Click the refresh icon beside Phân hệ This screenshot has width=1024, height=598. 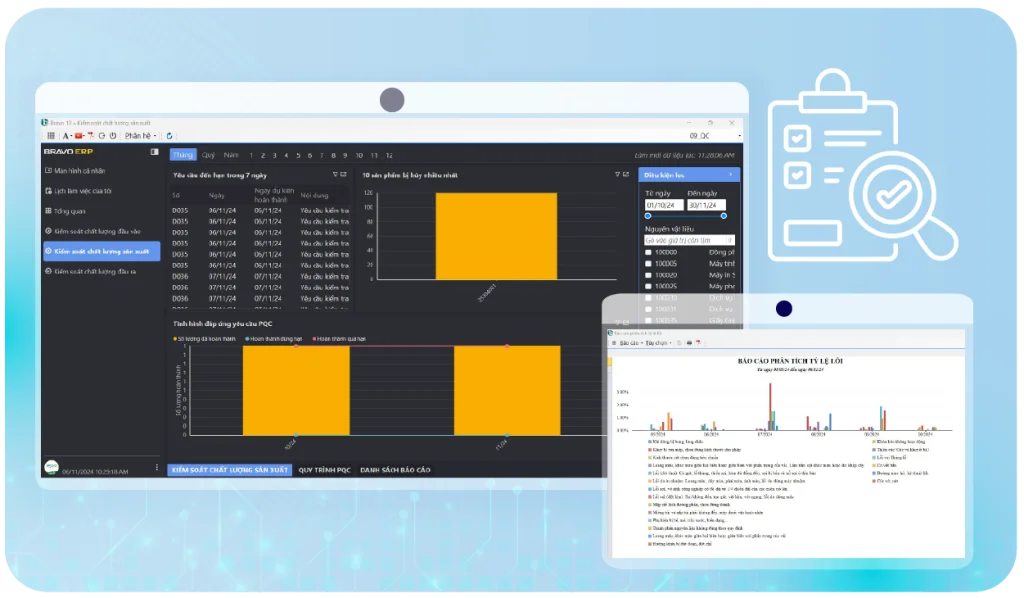170,135
